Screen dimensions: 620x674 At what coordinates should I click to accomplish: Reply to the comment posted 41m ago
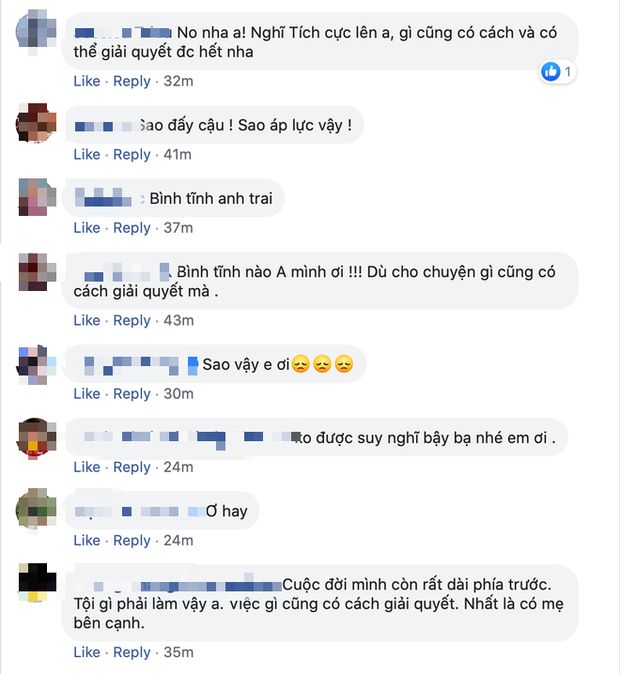pyautogui.click(x=132, y=154)
